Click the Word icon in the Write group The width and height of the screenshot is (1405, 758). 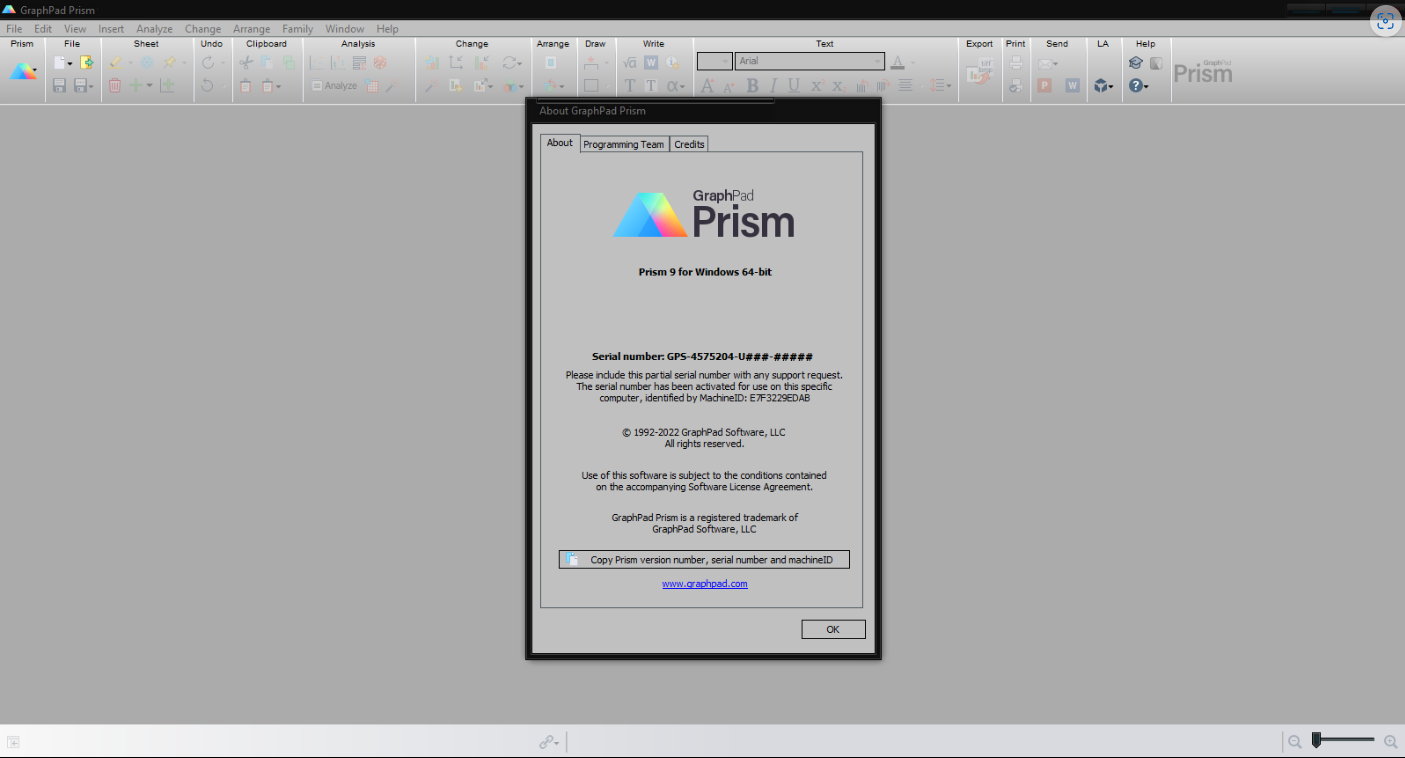pos(651,62)
